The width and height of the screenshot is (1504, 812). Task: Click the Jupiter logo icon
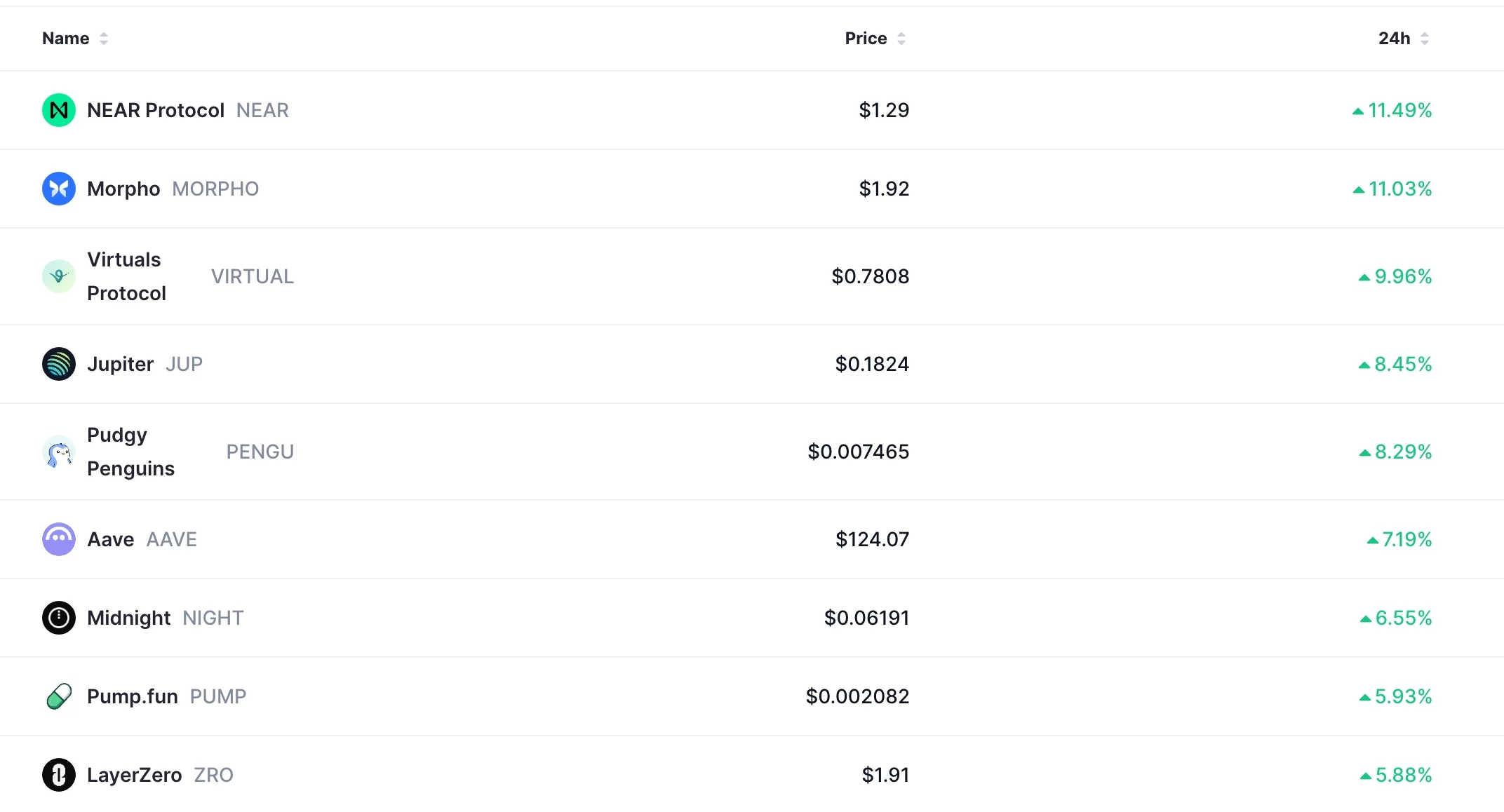click(59, 363)
